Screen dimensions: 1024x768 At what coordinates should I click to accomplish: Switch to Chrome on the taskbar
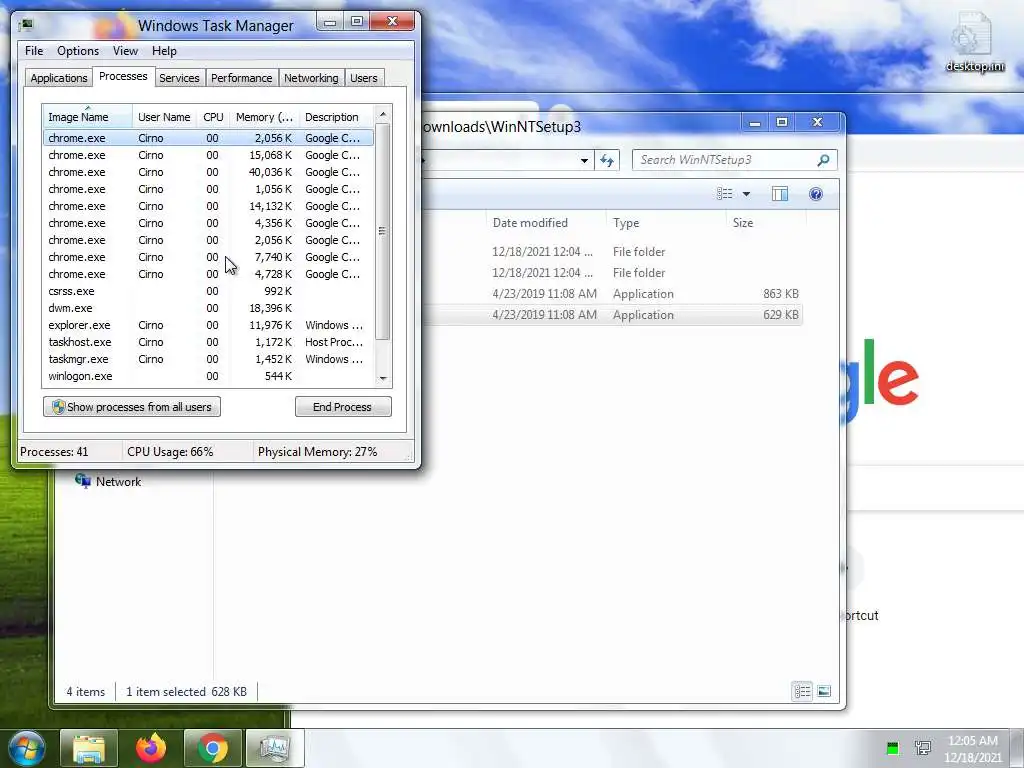213,748
